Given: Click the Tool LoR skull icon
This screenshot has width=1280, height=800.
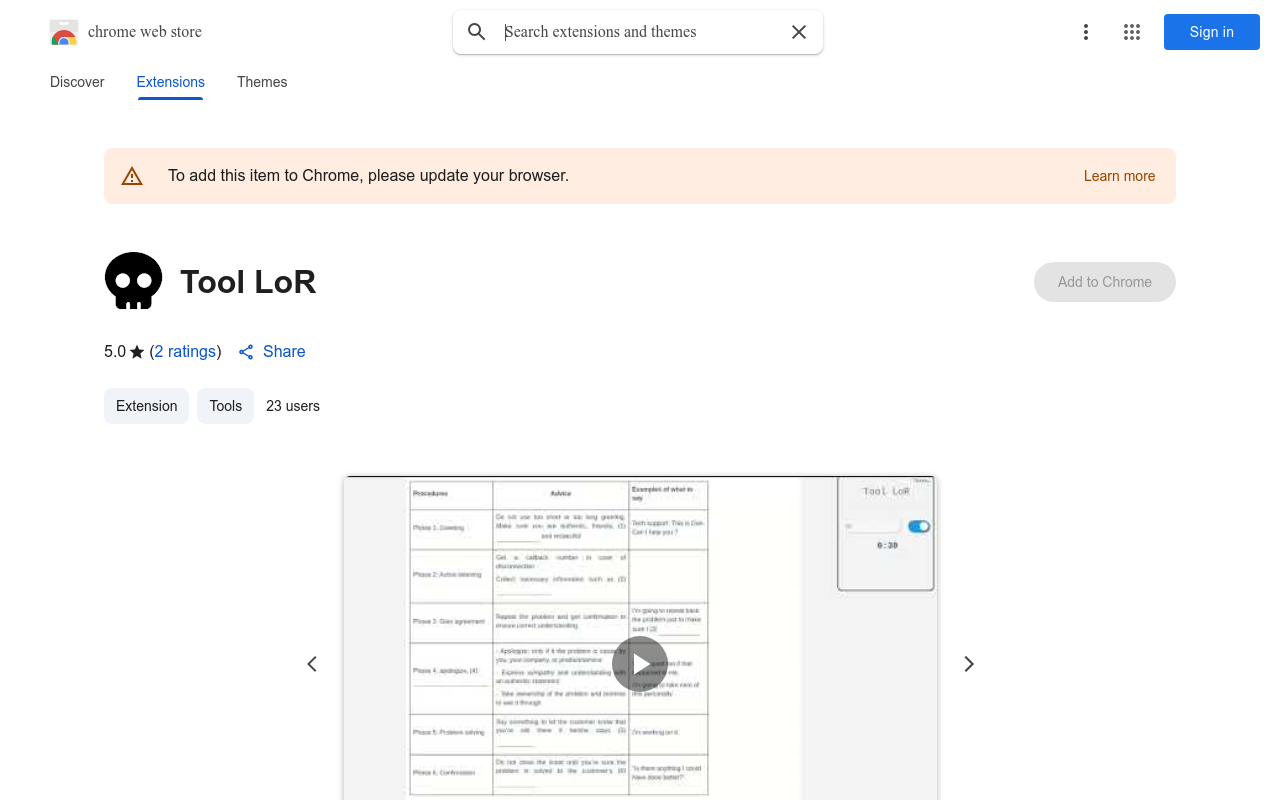Looking at the screenshot, I should pos(134,281).
